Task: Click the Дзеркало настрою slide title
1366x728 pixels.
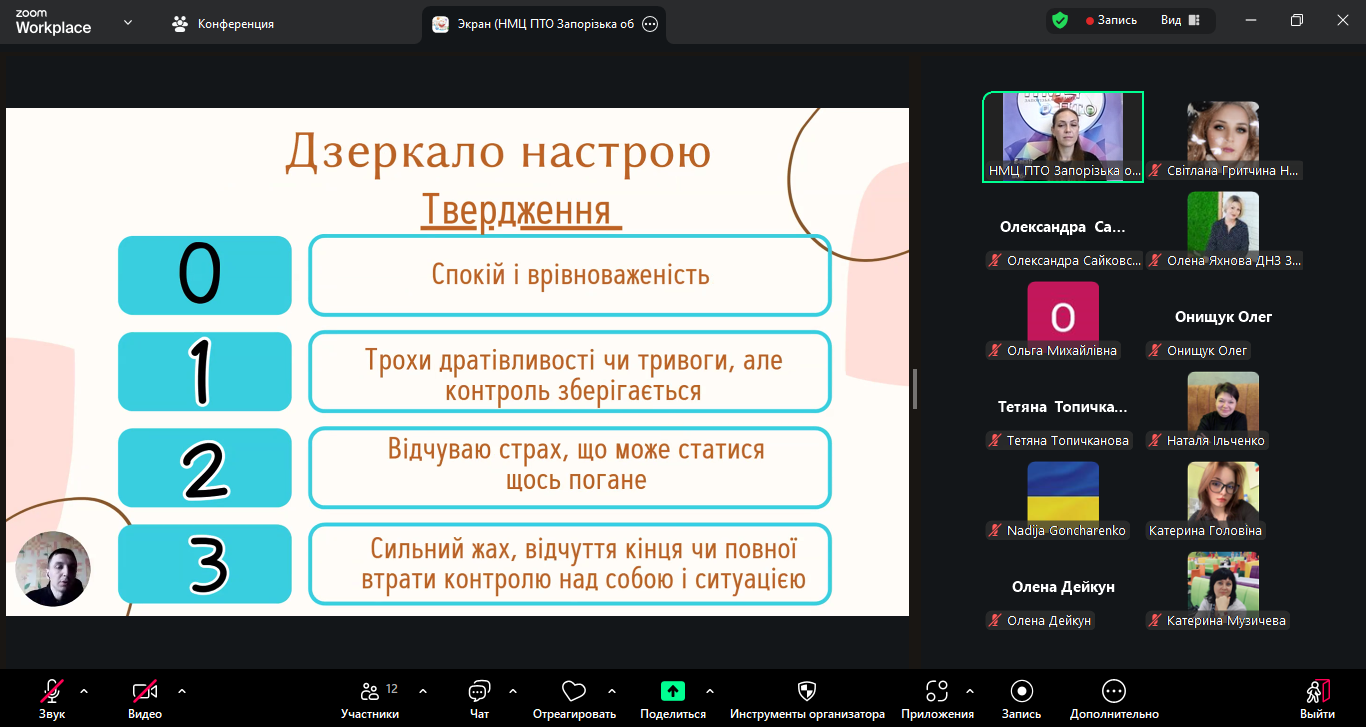Action: 498,153
